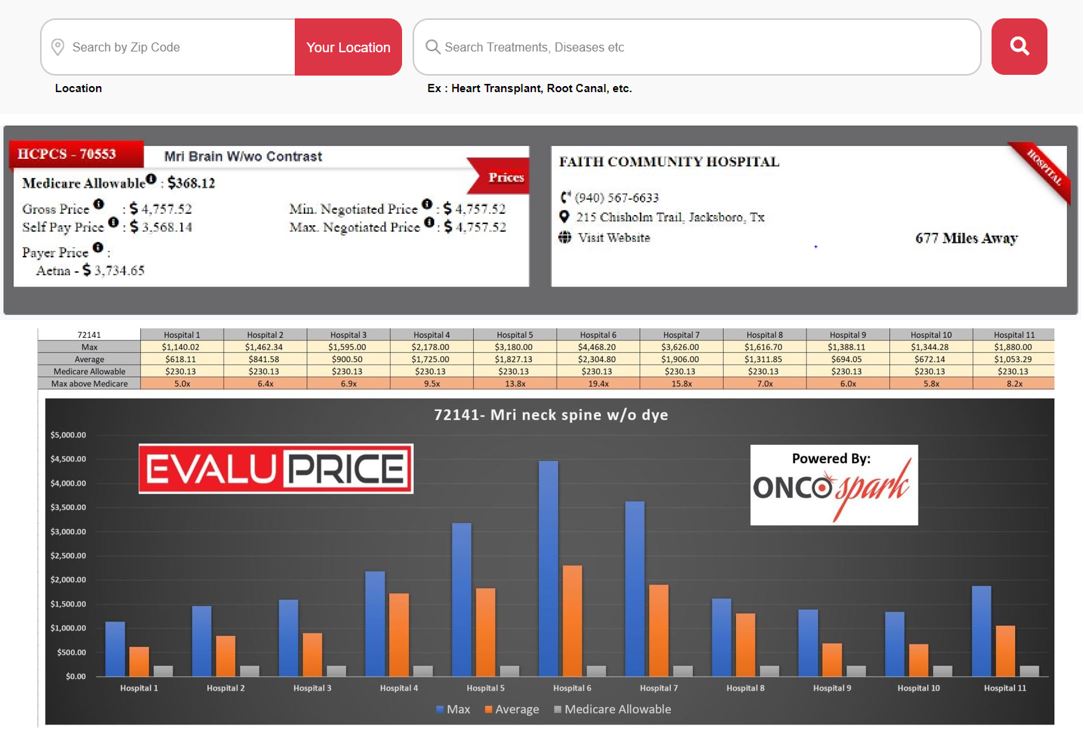
Task: Click the red search magnifier button
Action: point(1018,46)
